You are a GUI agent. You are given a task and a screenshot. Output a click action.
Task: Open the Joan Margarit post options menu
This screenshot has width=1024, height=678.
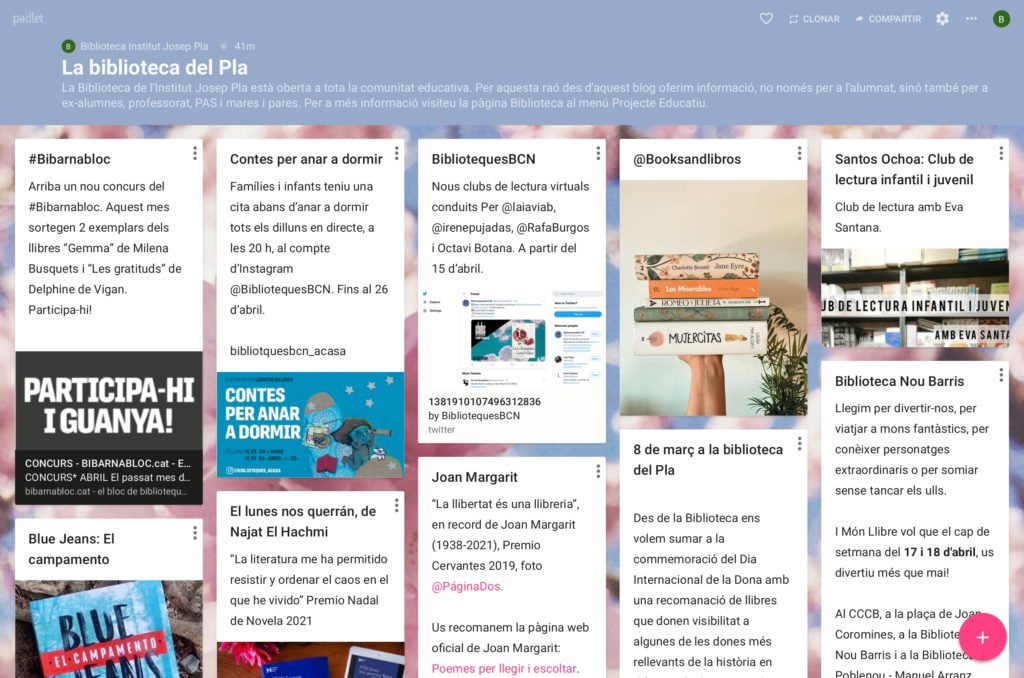coord(598,471)
